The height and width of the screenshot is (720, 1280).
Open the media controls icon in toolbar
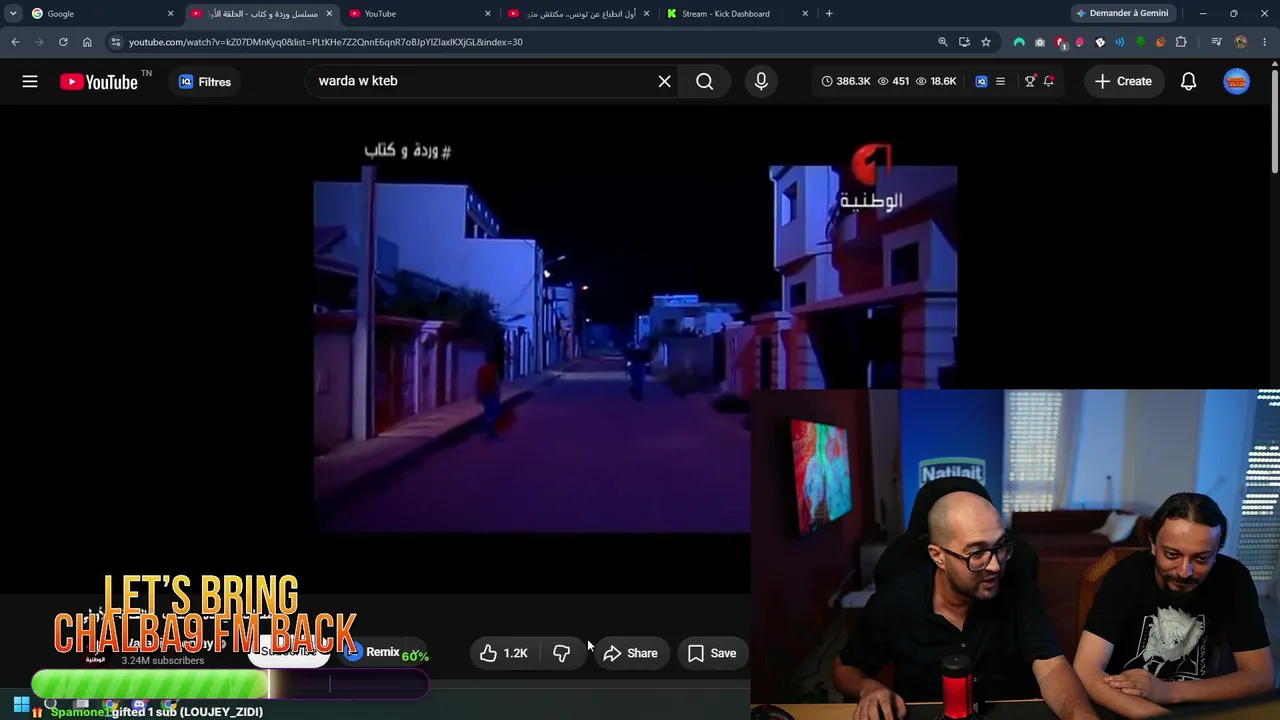(x=1216, y=42)
